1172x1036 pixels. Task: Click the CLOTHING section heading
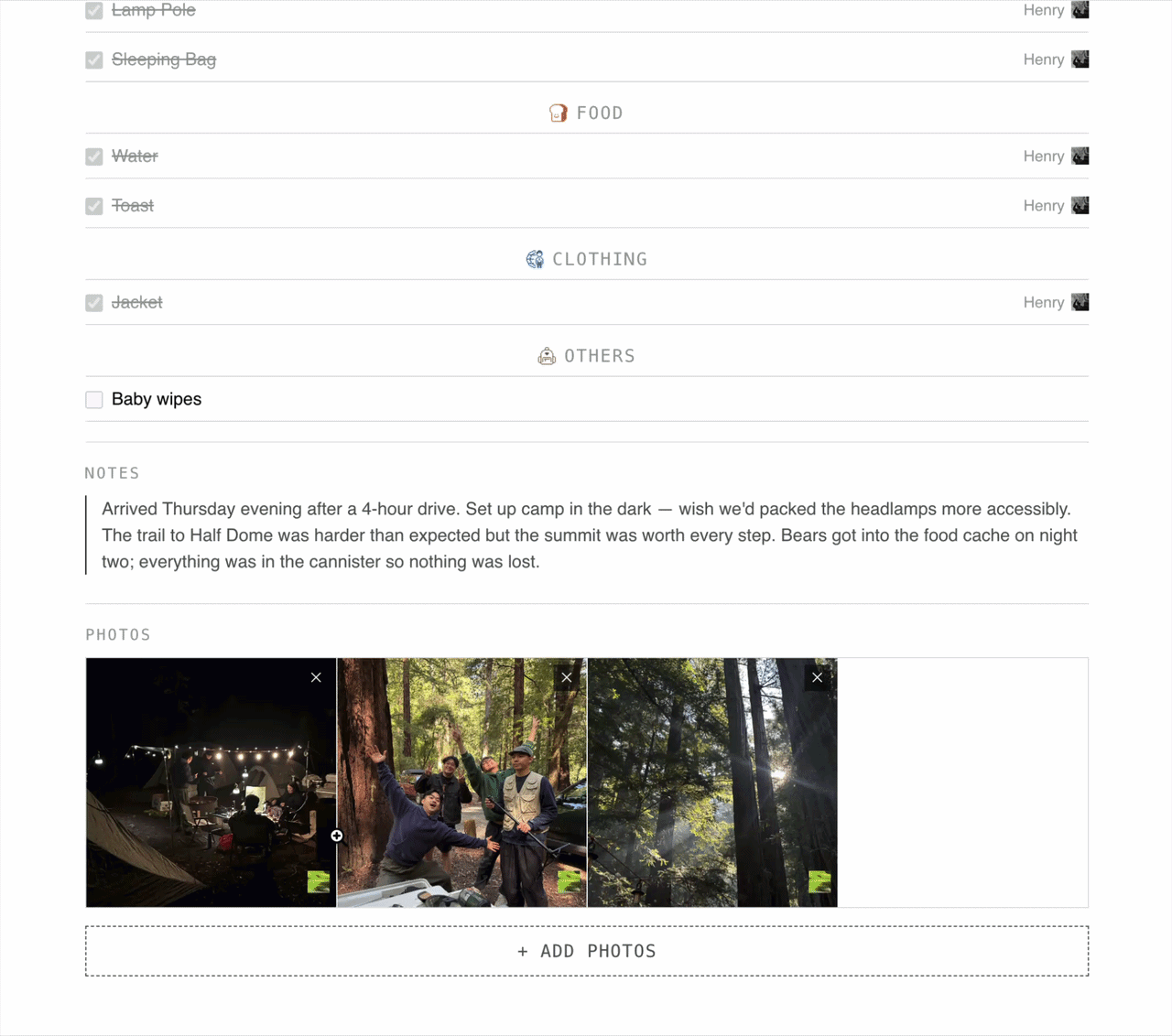click(600, 260)
